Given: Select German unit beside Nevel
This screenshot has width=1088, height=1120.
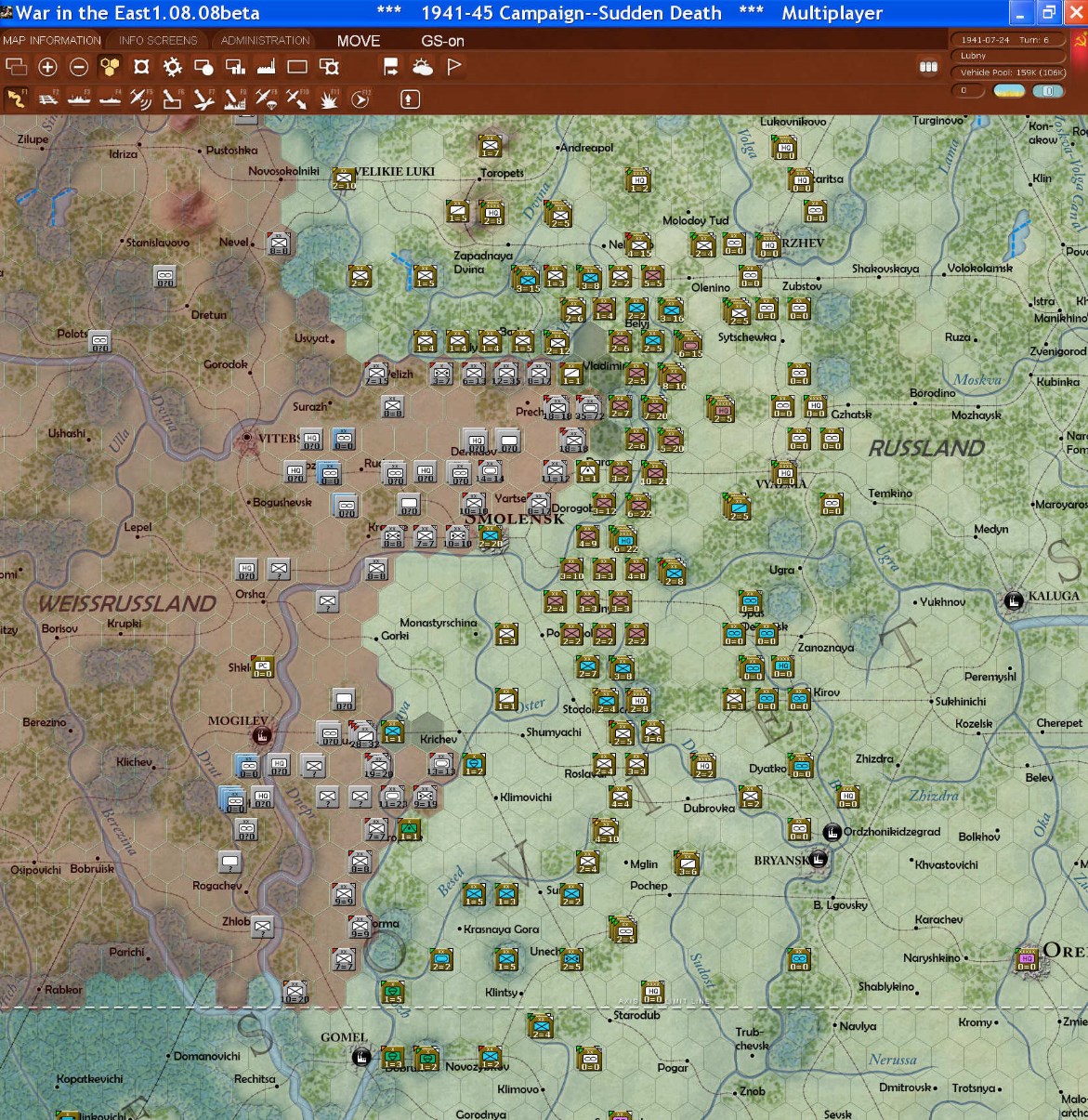Looking at the screenshot, I should coord(279,243).
